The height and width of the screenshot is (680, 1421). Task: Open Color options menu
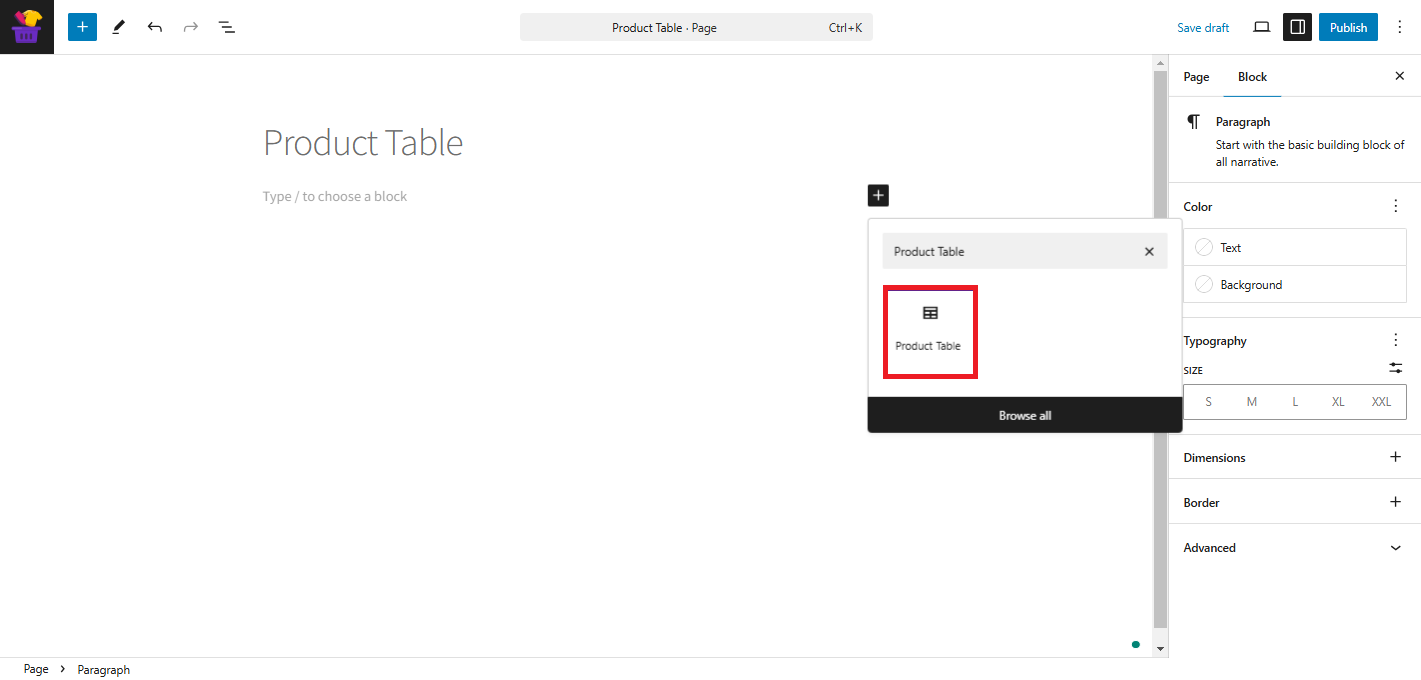click(x=1396, y=206)
